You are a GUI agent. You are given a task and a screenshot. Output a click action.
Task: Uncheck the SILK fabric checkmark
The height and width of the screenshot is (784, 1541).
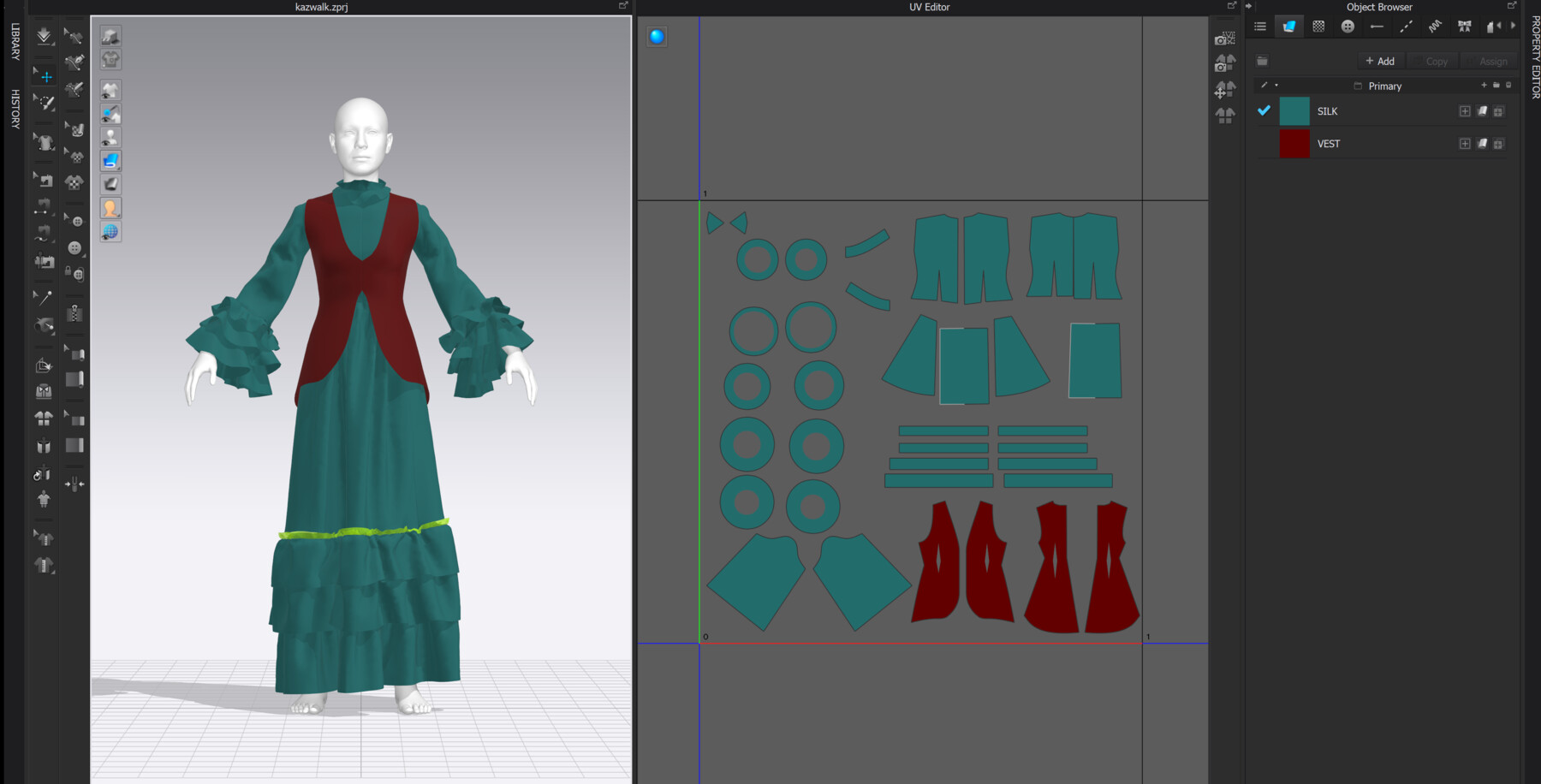tap(1264, 111)
